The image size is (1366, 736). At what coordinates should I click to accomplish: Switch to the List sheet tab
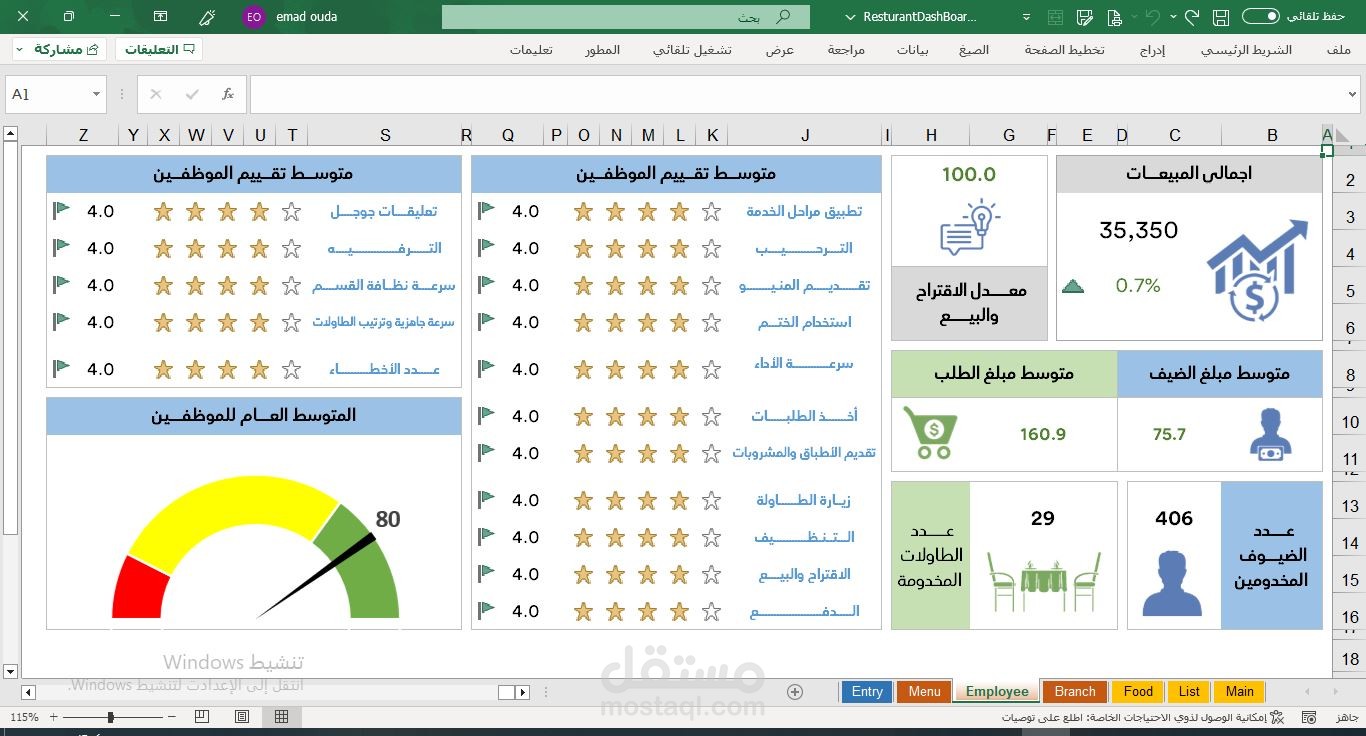(1189, 692)
